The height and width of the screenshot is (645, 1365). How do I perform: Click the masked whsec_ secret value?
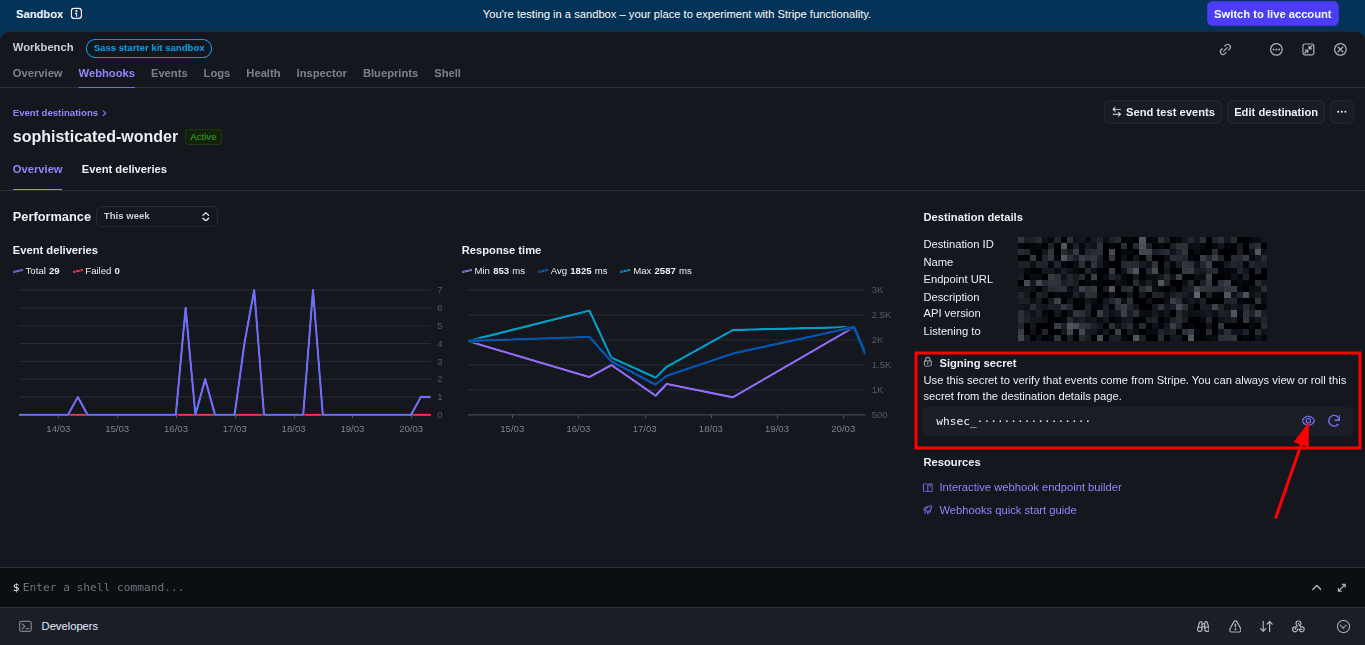[x=1013, y=421]
